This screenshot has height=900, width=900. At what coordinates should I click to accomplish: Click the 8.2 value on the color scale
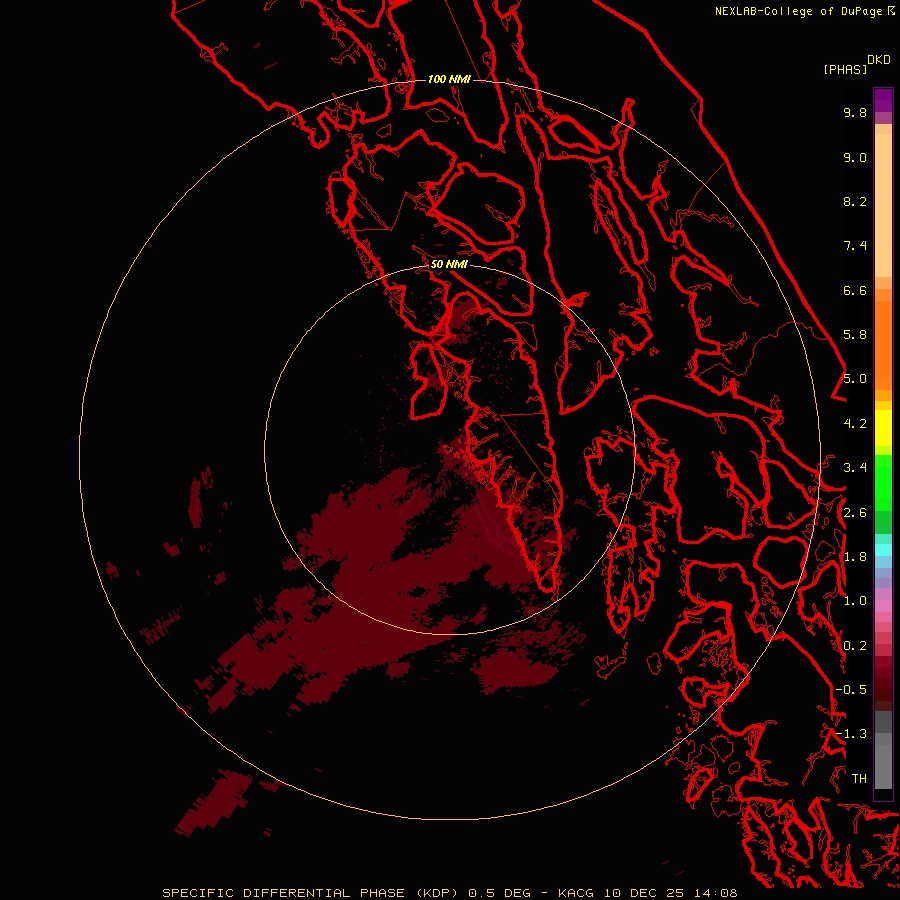tap(855, 201)
